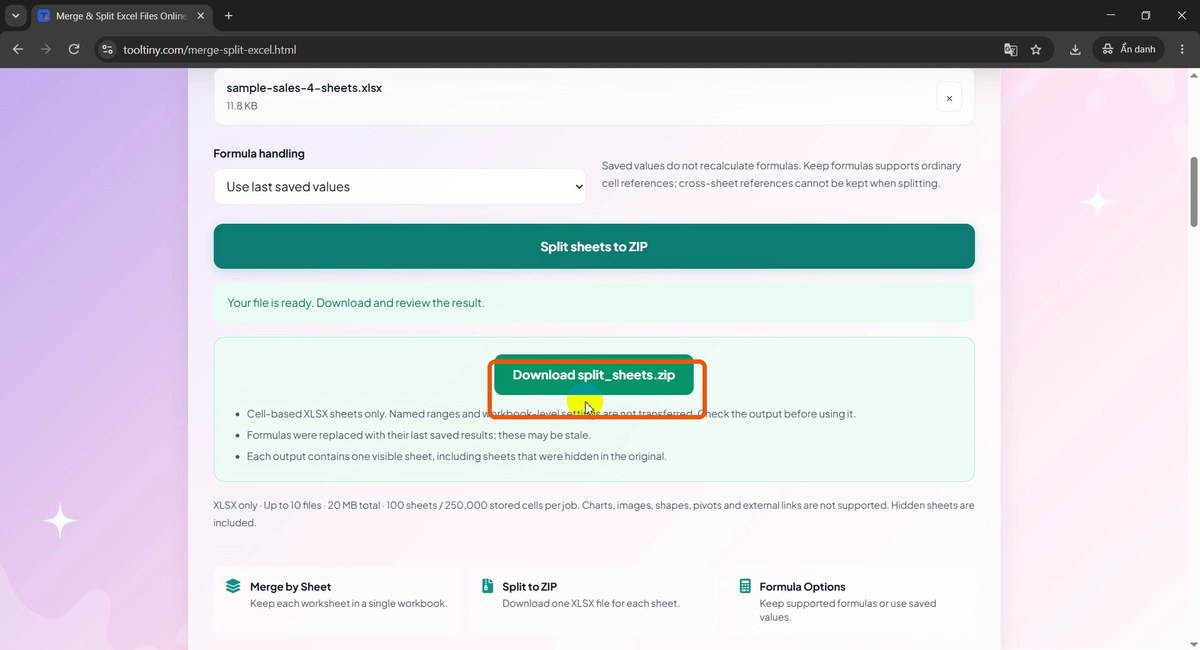Image resolution: width=1200 pixels, height=650 pixels.
Task: Open the site information icon in address bar
Action: tap(108, 49)
